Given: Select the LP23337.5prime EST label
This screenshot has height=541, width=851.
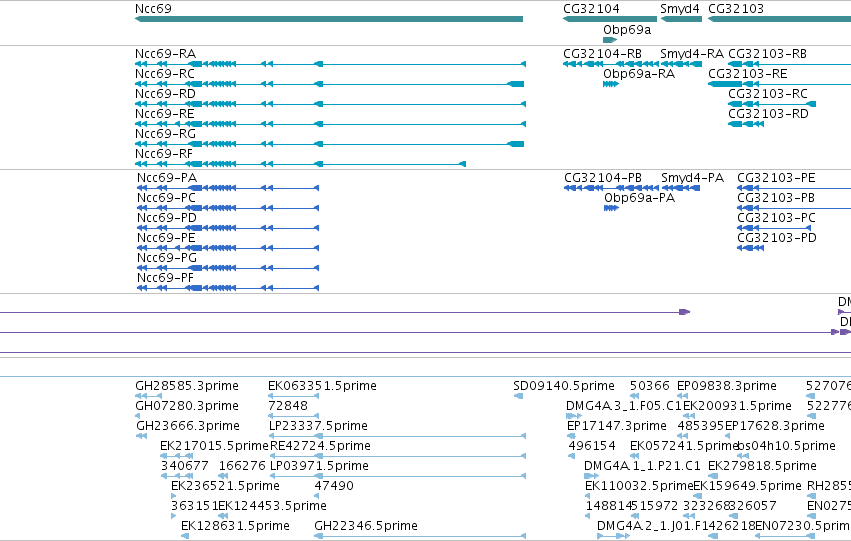Looking at the screenshot, I should (x=318, y=426).
